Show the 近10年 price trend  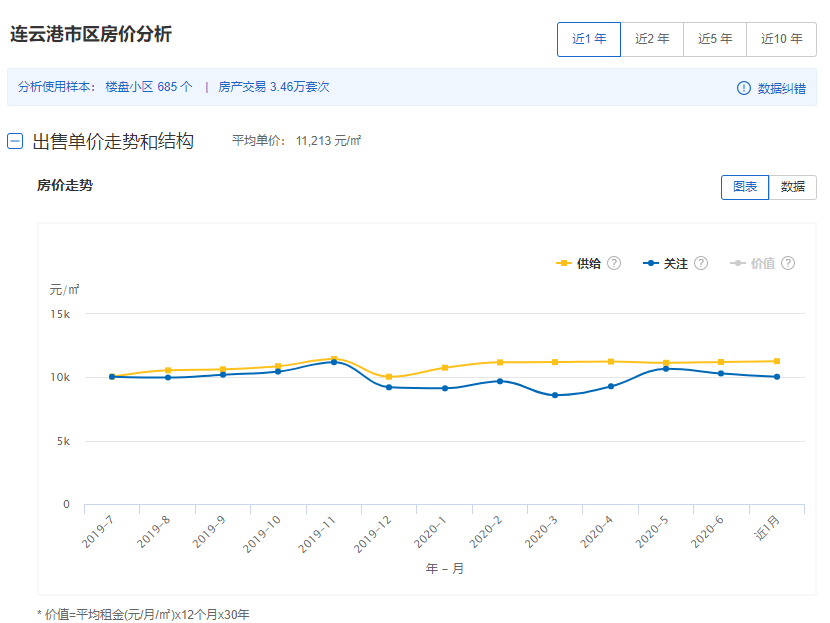click(781, 40)
